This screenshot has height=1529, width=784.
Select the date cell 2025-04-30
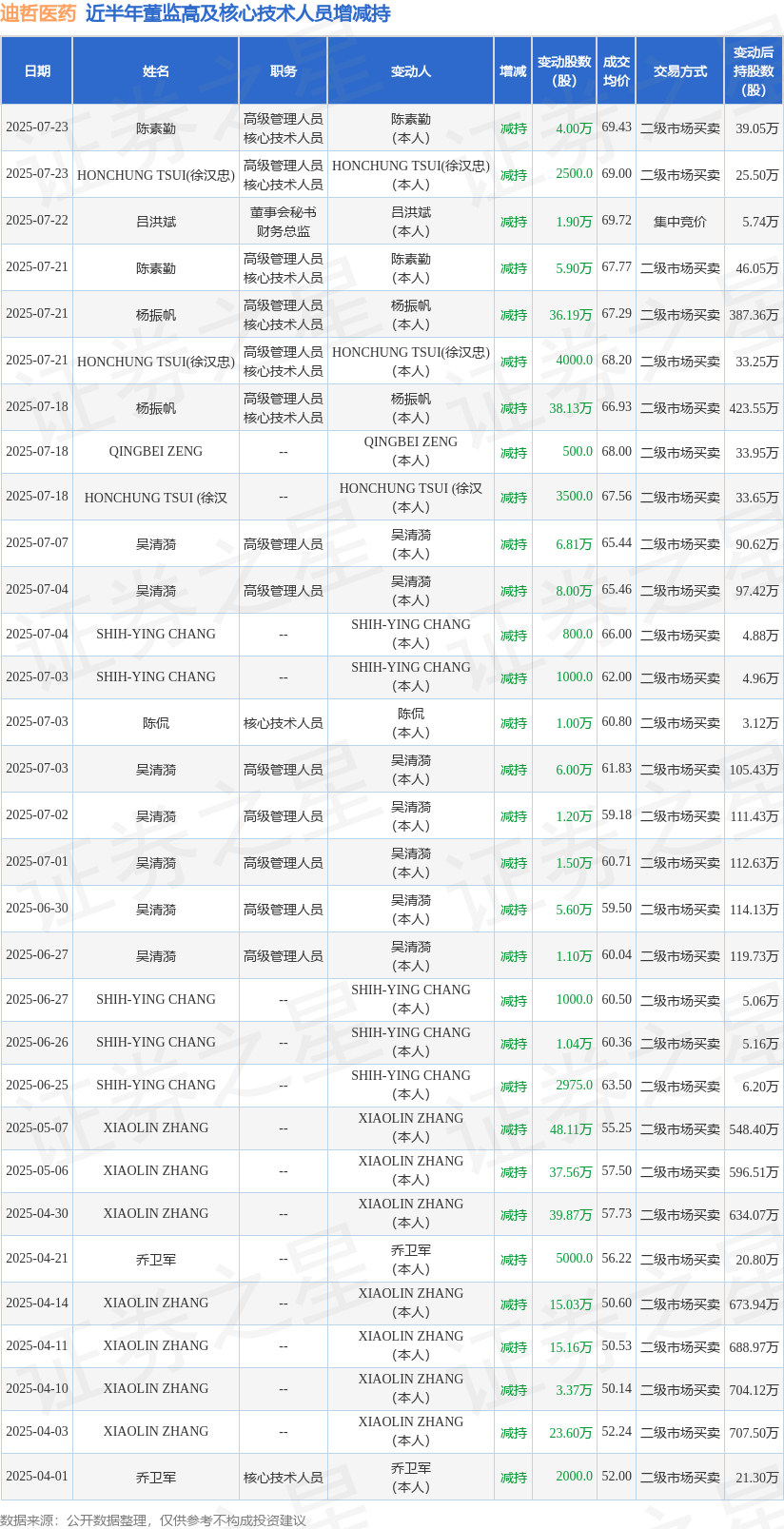37,1214
